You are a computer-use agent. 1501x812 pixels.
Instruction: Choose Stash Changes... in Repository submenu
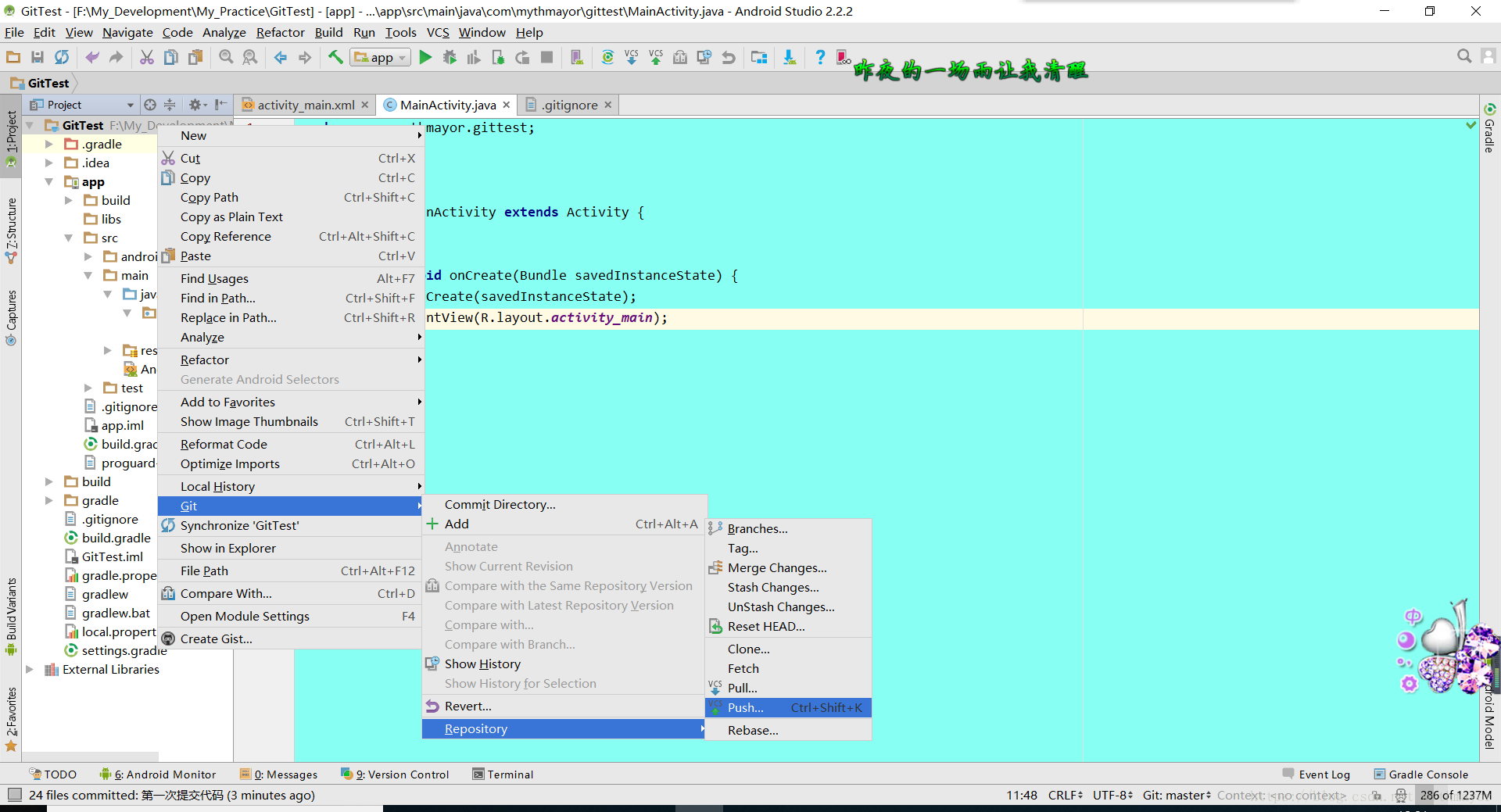click(788, 587)
